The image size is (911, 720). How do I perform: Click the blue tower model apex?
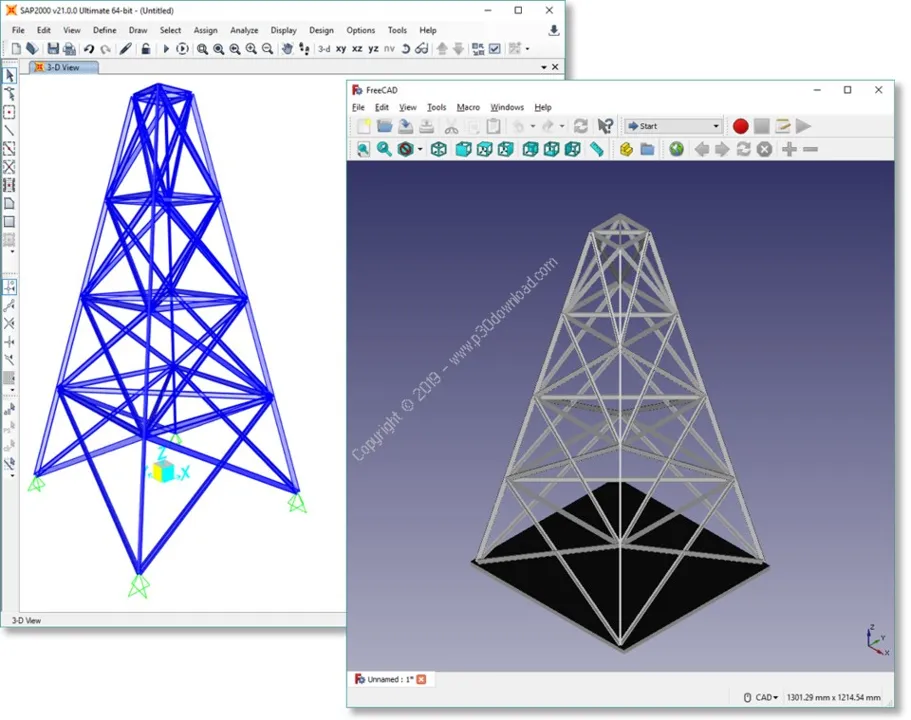158,86
